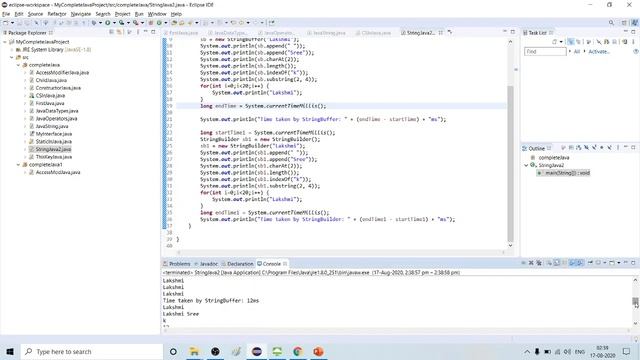Toggle Link with Editor in Package Explorer

coord(119,32)
